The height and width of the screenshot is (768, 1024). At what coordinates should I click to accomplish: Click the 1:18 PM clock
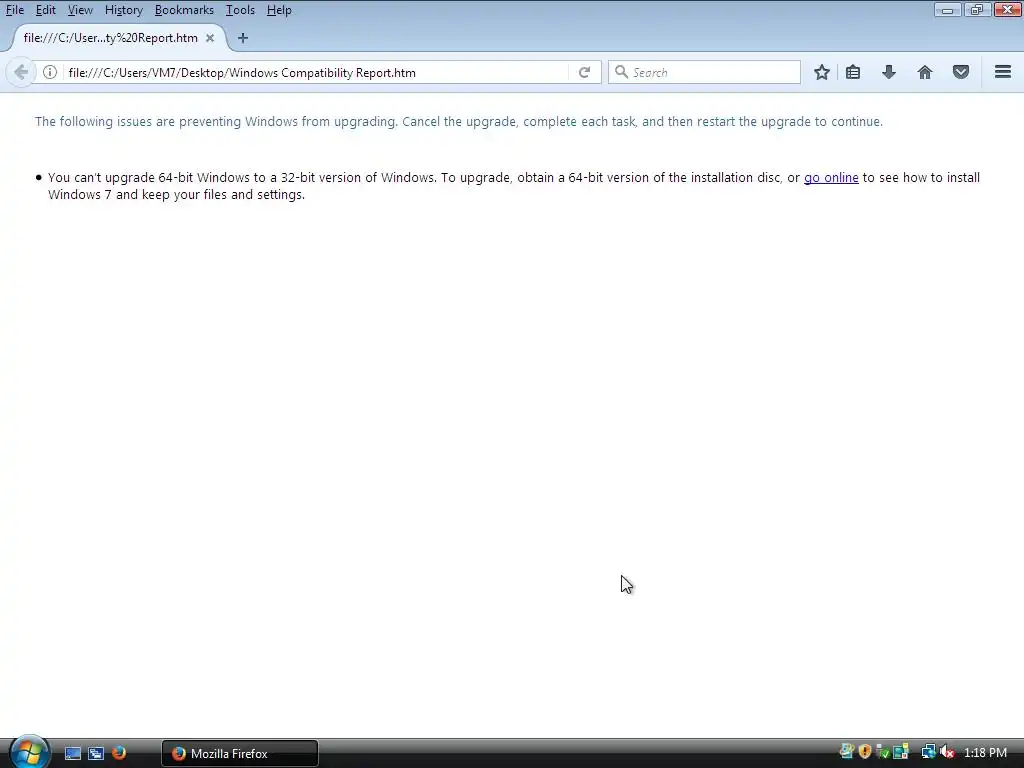tap(985, 753)
